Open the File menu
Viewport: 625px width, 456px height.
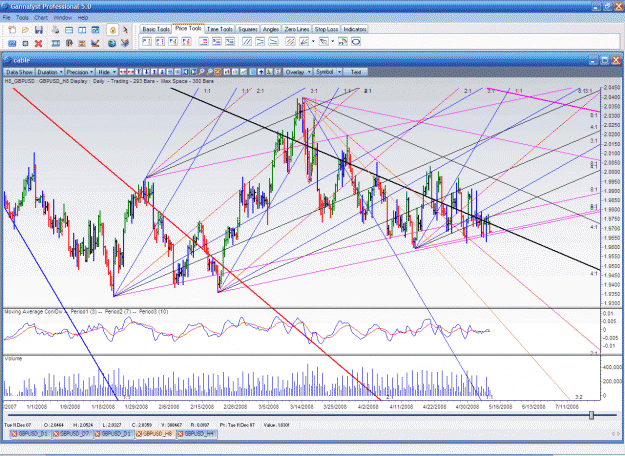coord(6,18)
